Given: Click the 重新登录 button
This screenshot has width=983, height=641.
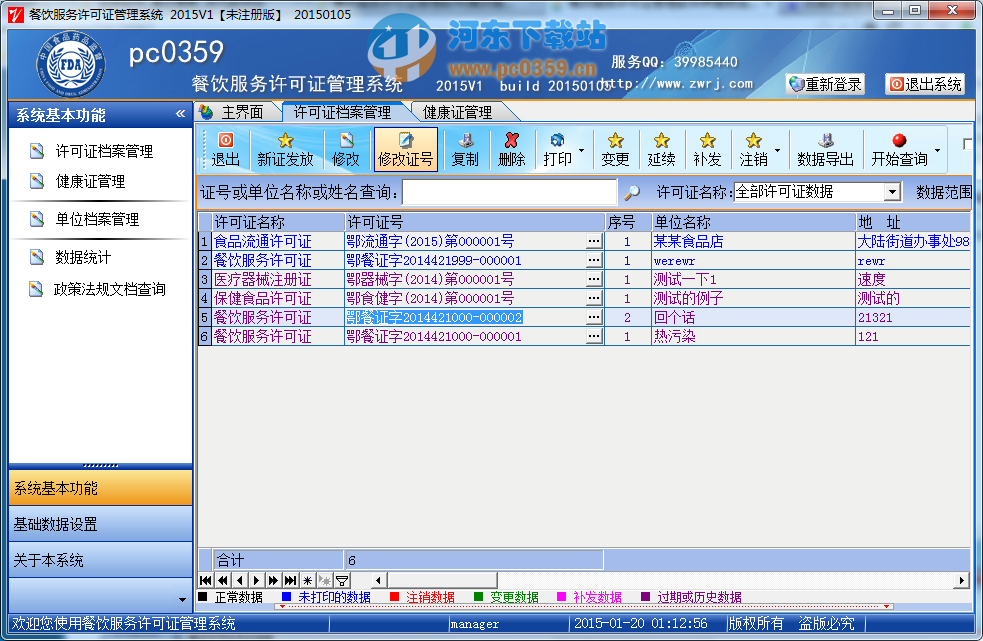Looking at the screenshot, I should click(x=826, y=84).
